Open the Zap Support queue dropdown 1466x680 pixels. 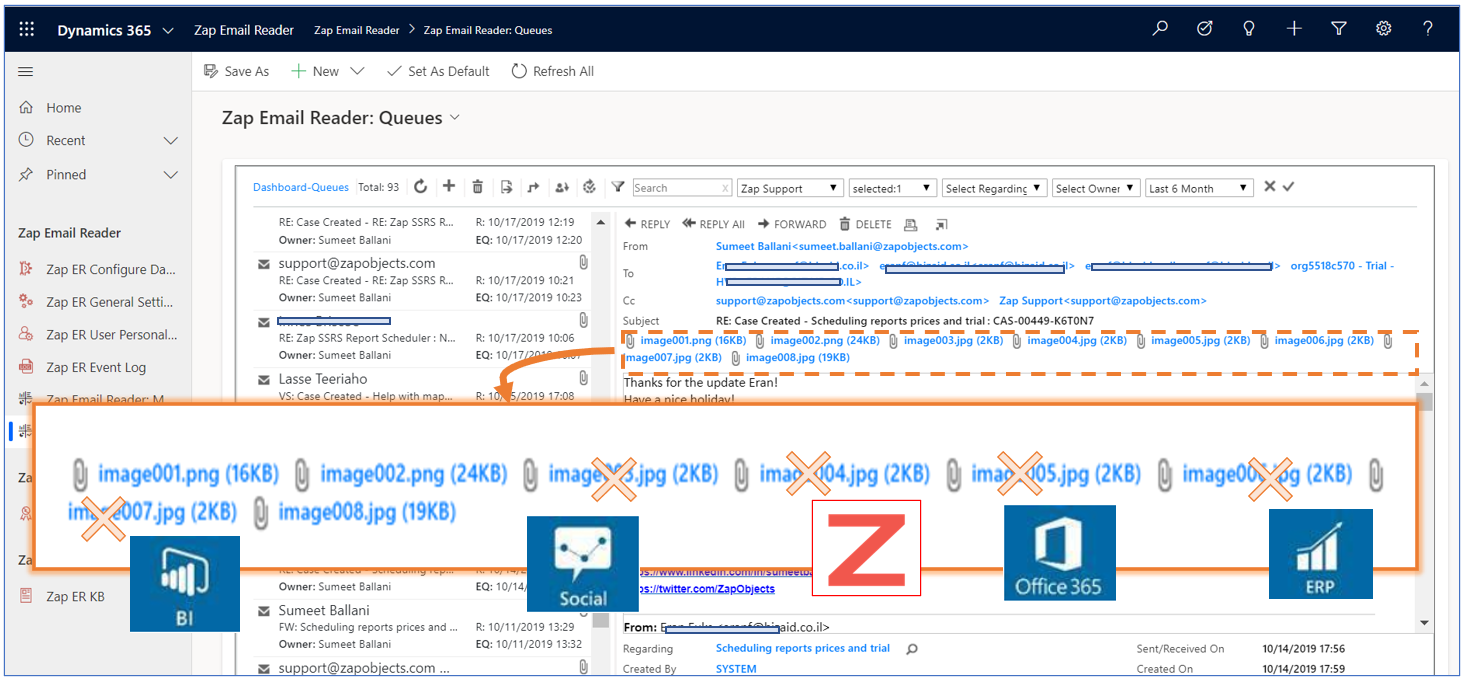(790, 188)
